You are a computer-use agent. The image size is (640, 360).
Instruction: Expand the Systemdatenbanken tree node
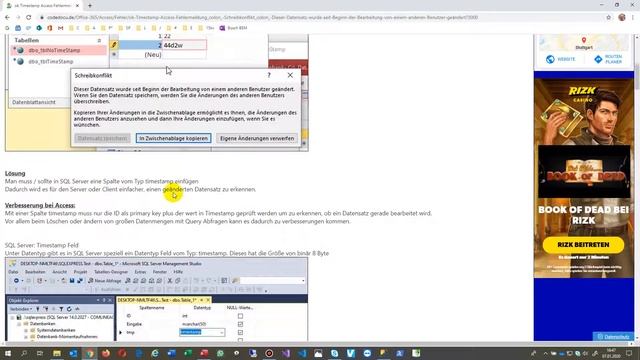click(x=26, y=330)
